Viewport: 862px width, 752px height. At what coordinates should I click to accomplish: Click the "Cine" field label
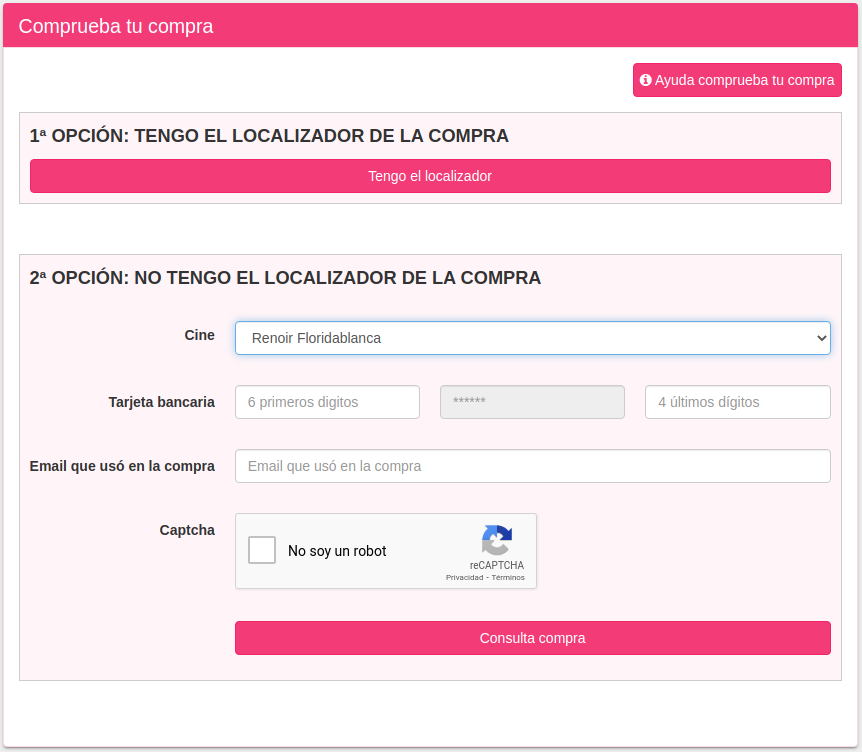[x=199, y=335]
